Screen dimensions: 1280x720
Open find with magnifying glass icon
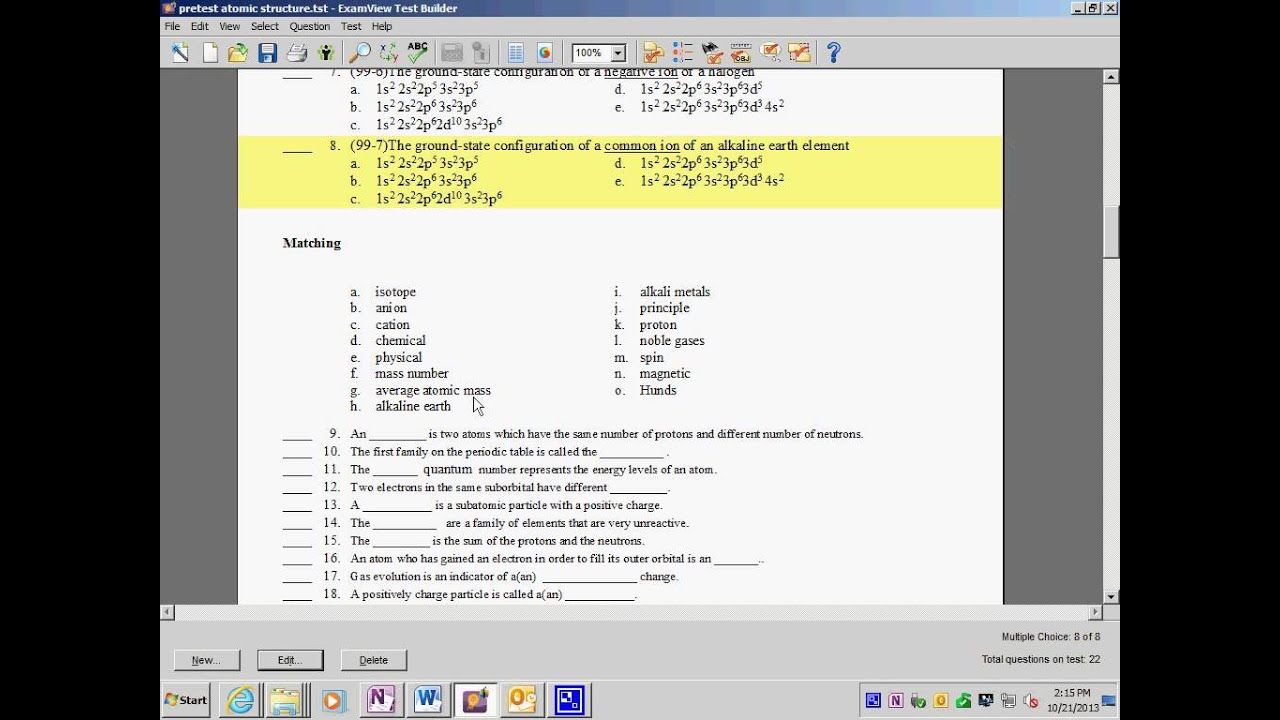359,53
